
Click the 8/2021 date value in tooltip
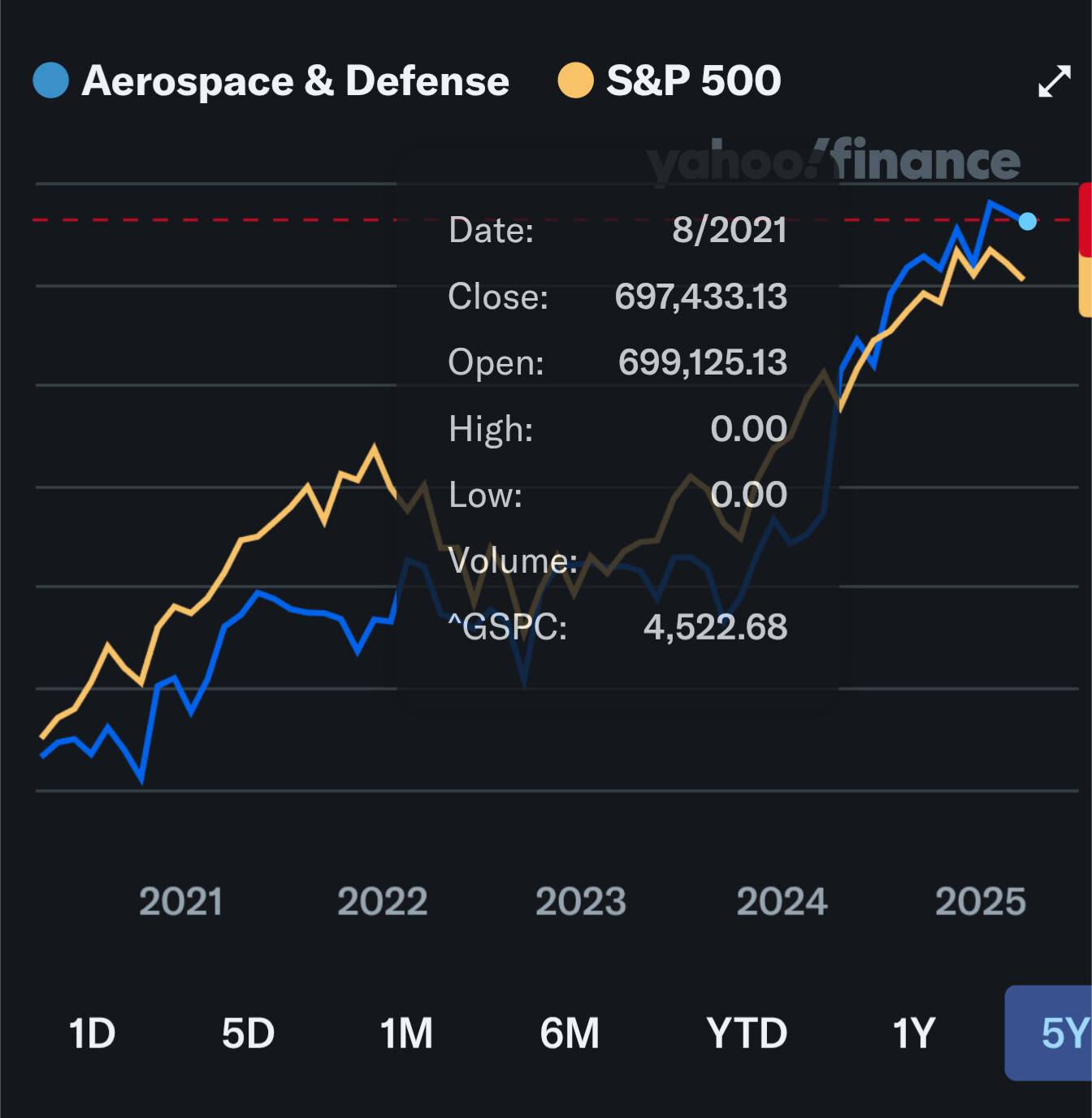tap(730, 231)
